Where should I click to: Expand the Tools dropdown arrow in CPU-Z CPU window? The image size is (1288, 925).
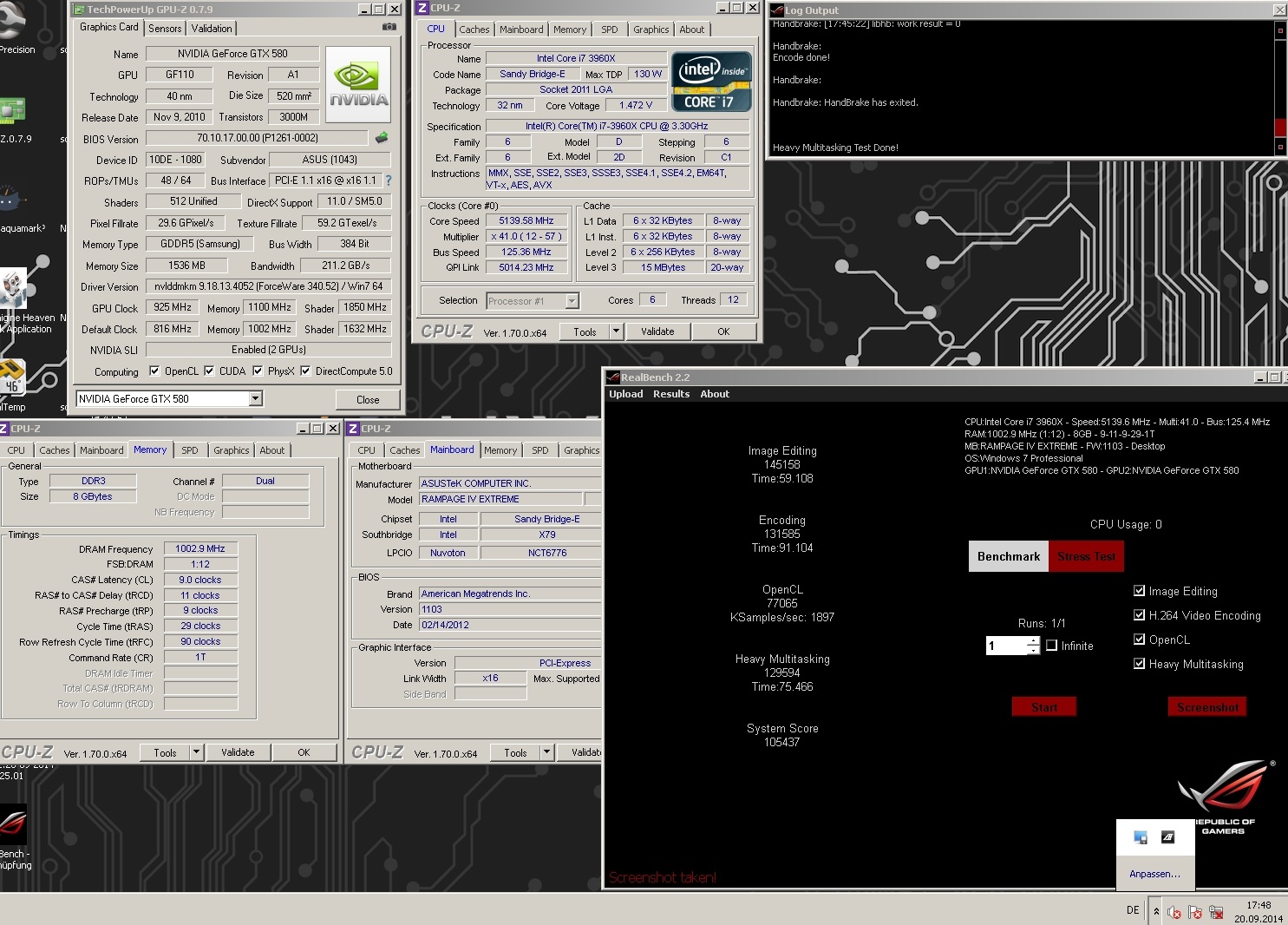[616, 331]
